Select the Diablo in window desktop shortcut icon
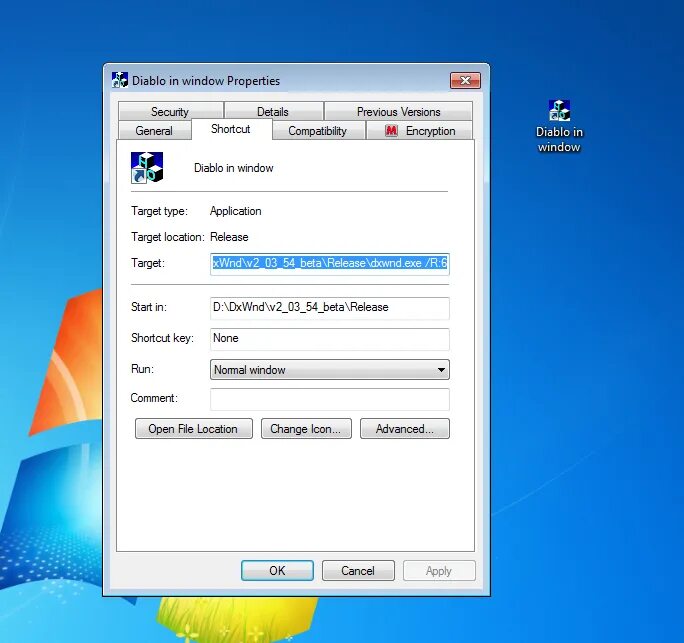The height and width of the screenshot is (643, 684). [x=559, y=110]
